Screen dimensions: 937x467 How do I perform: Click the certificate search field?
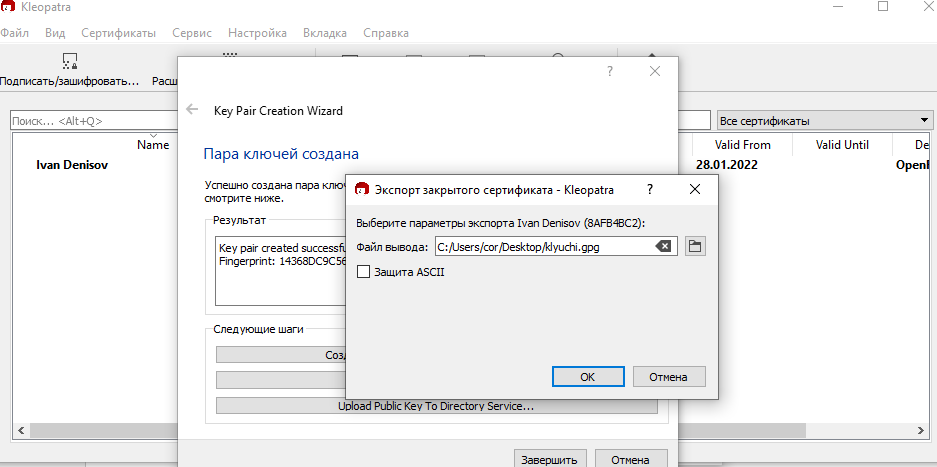pyautogui.click(x=94, y=121)
